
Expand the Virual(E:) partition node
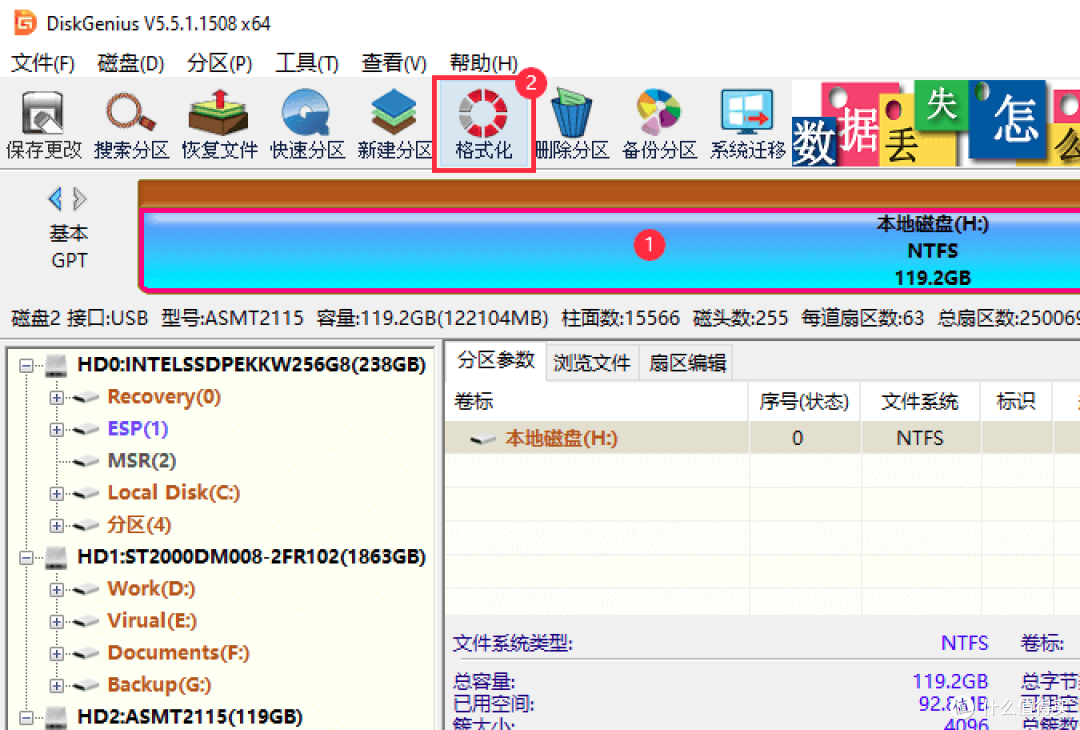tap(56, 621)
